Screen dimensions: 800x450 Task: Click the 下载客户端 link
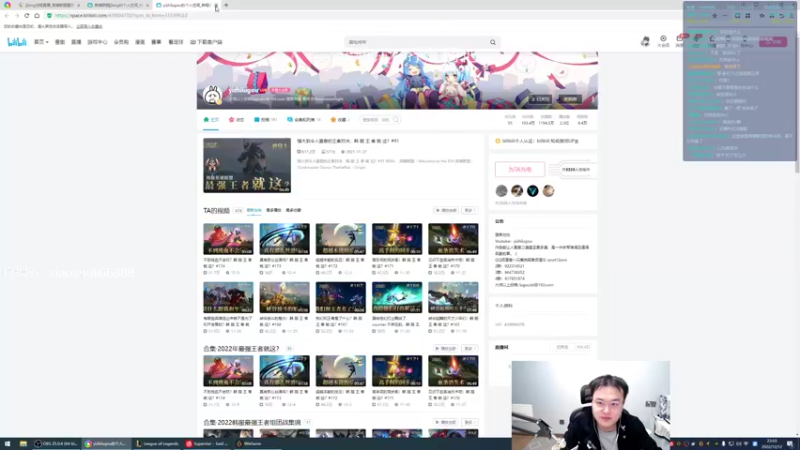(x=206, y=42)
